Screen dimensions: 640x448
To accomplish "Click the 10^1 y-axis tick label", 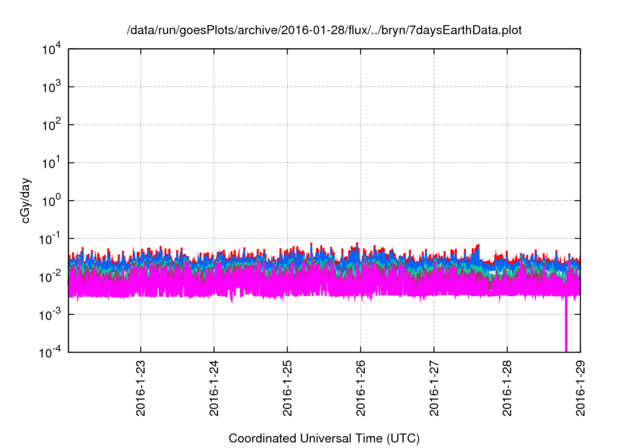I will 51,163.
